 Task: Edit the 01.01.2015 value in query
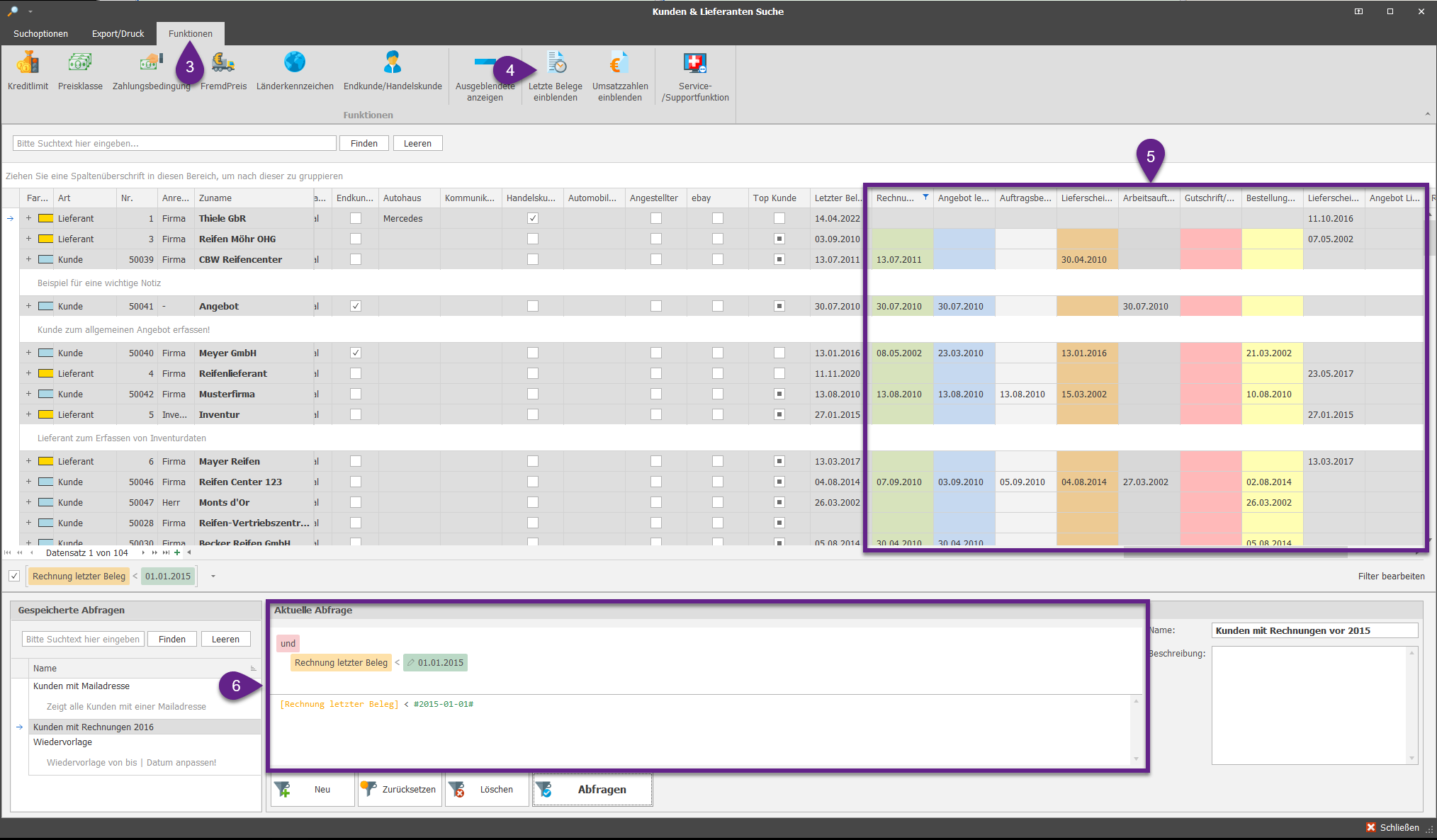pyautogui.click(x=435, y=662)
